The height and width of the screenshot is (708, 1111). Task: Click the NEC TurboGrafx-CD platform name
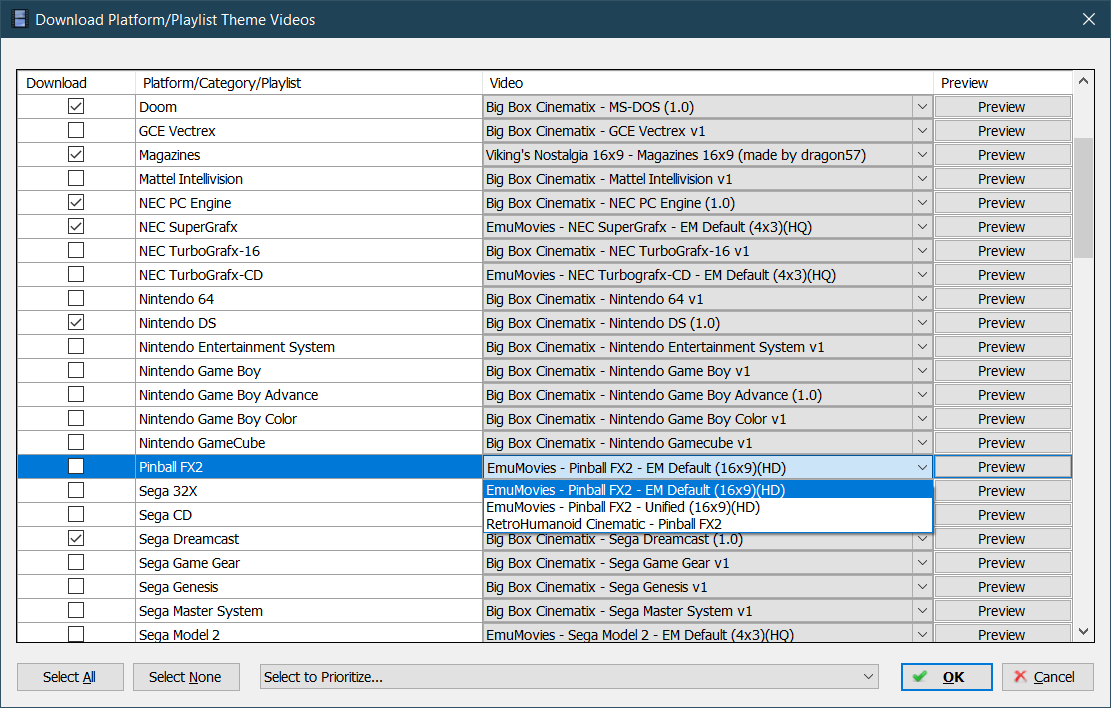[x=201, y=275]
